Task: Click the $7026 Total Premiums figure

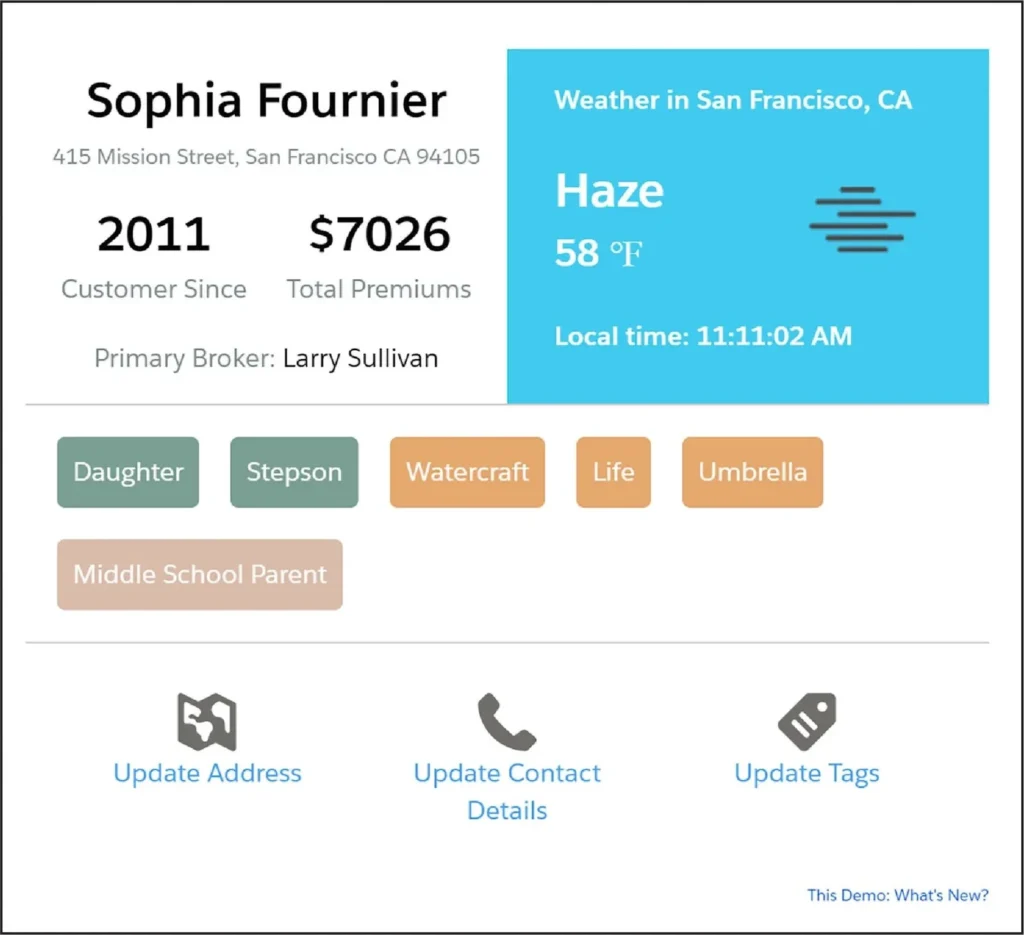Action: [x=379, y=234]
